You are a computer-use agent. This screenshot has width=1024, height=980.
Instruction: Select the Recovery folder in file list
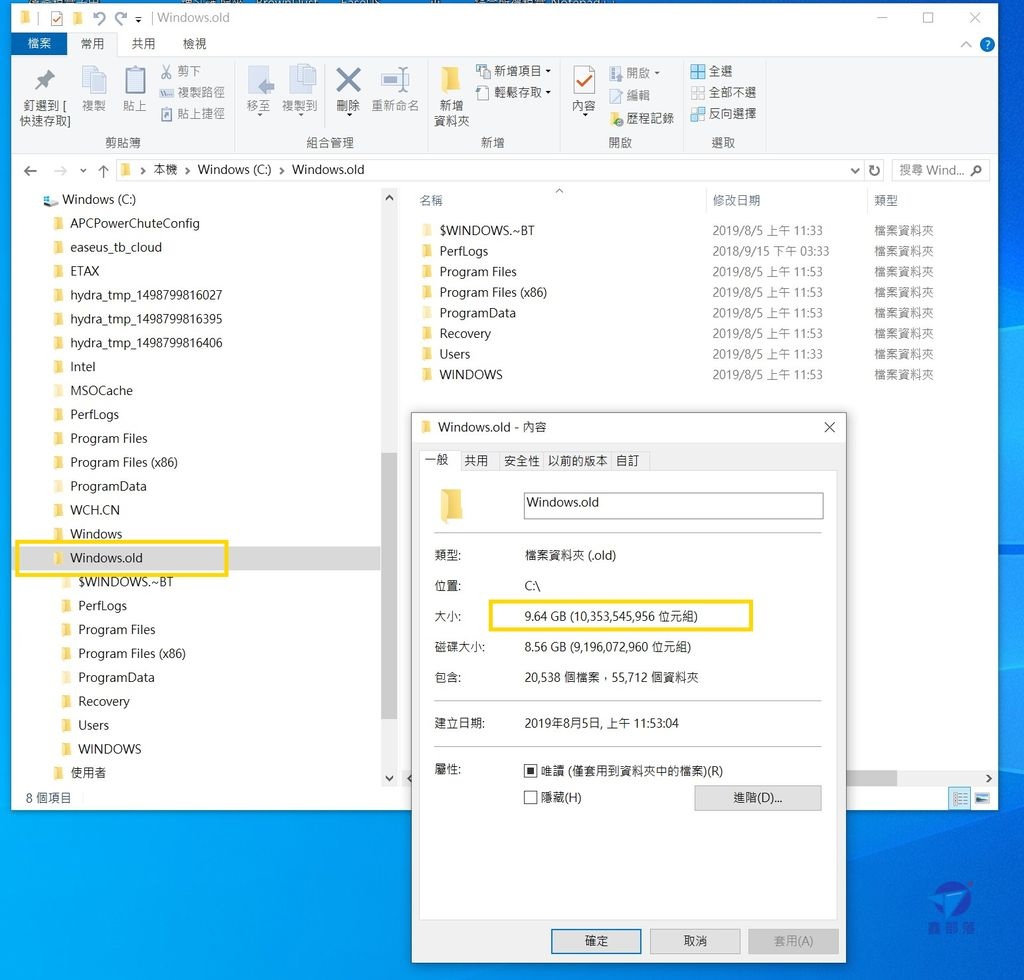pos(465,334)
